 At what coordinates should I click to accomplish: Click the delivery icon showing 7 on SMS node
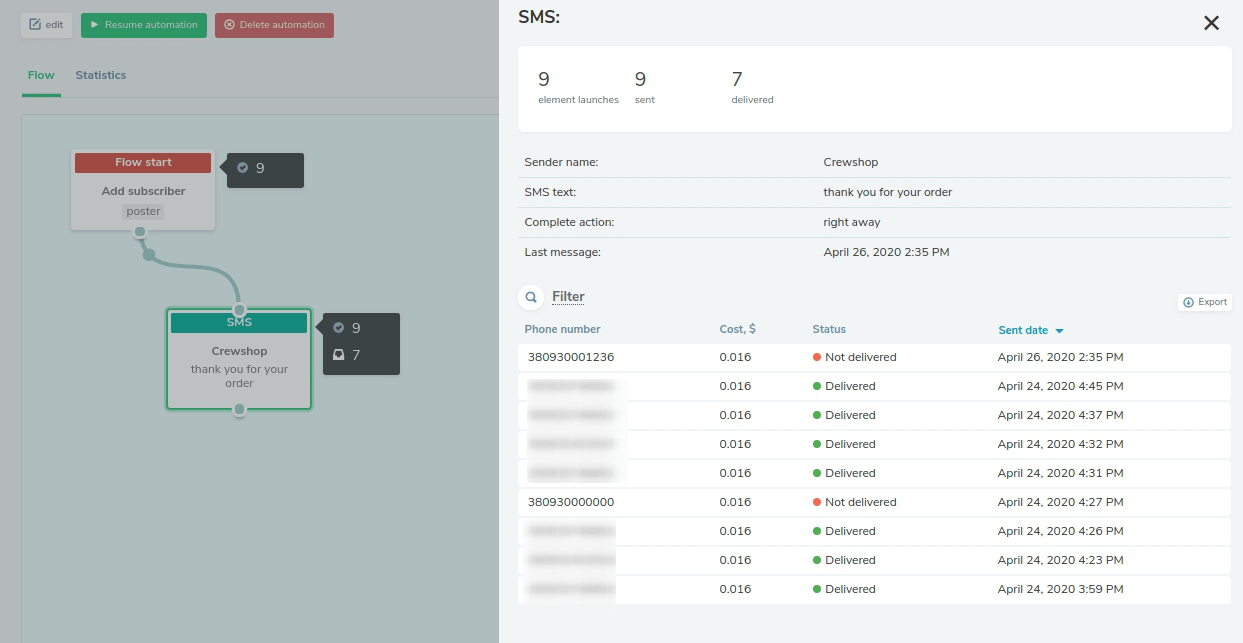(x=338, y=355)
